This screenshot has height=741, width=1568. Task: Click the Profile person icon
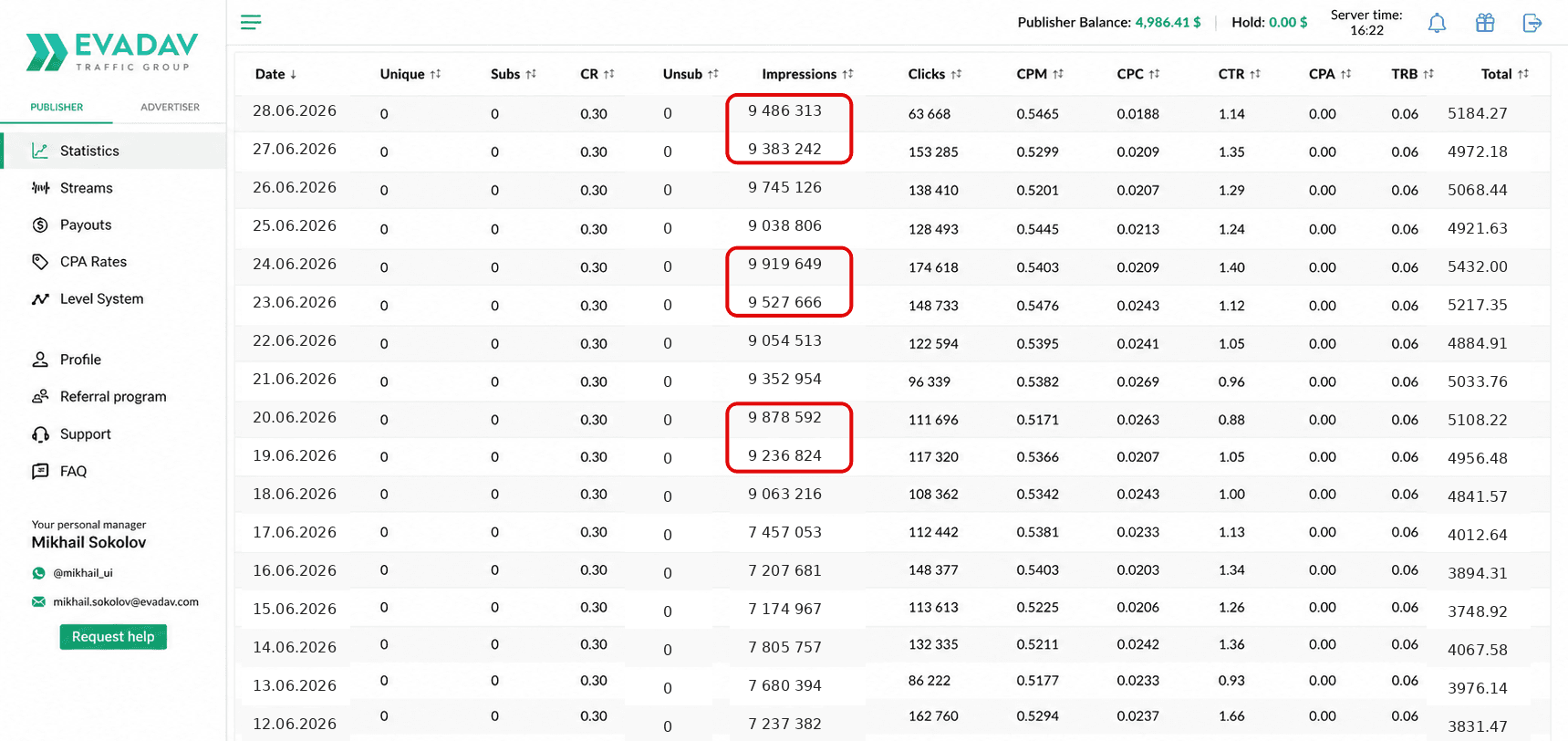point(40,360)
